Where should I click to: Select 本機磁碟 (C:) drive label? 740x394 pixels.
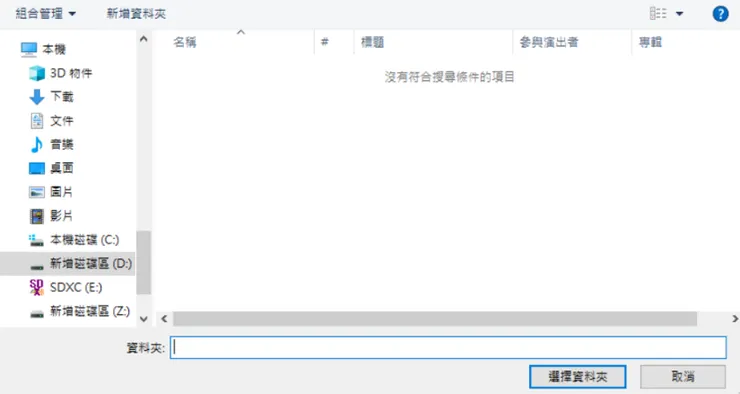tap(84, 240)
